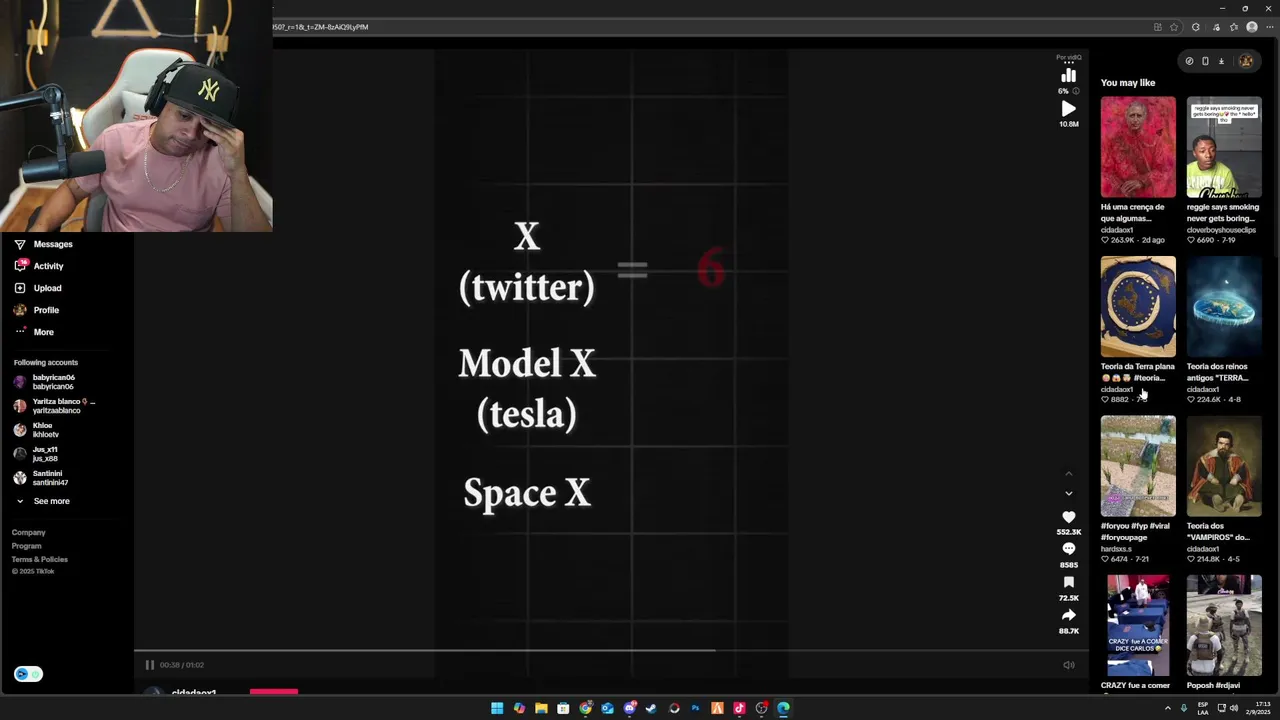Expand the Company footer section
The height and width of the screenshot is (720, 1280).
pos(28,532)
